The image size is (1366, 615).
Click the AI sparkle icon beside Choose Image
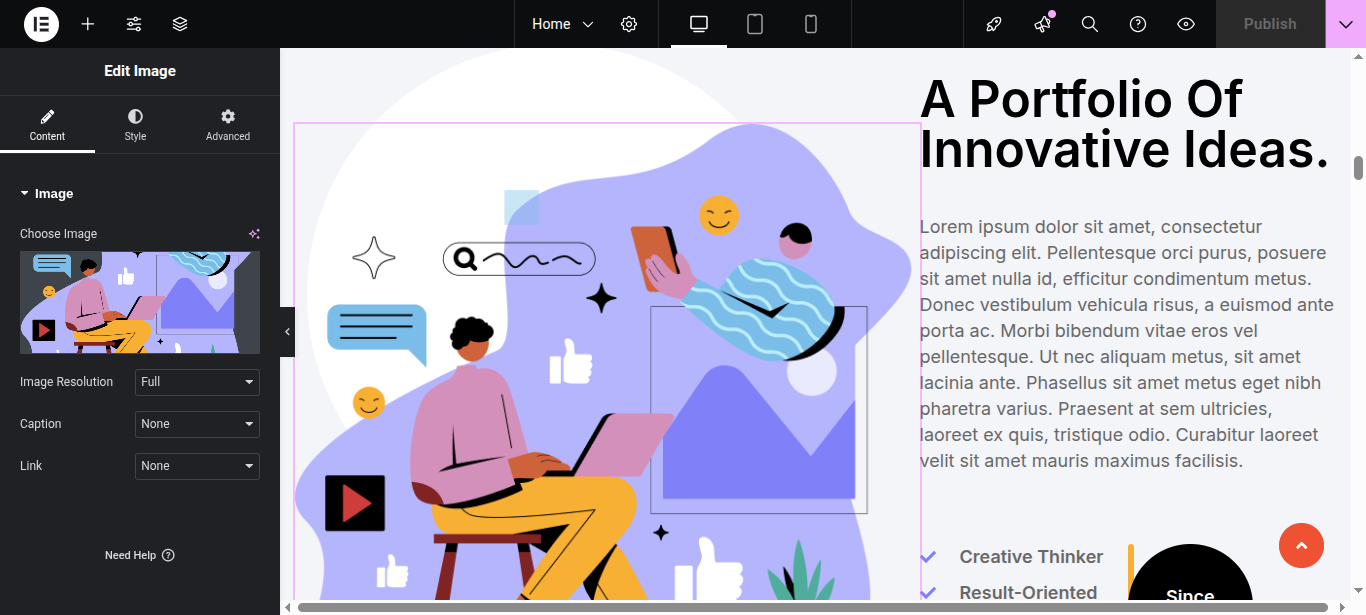click(x=254, y=234)
